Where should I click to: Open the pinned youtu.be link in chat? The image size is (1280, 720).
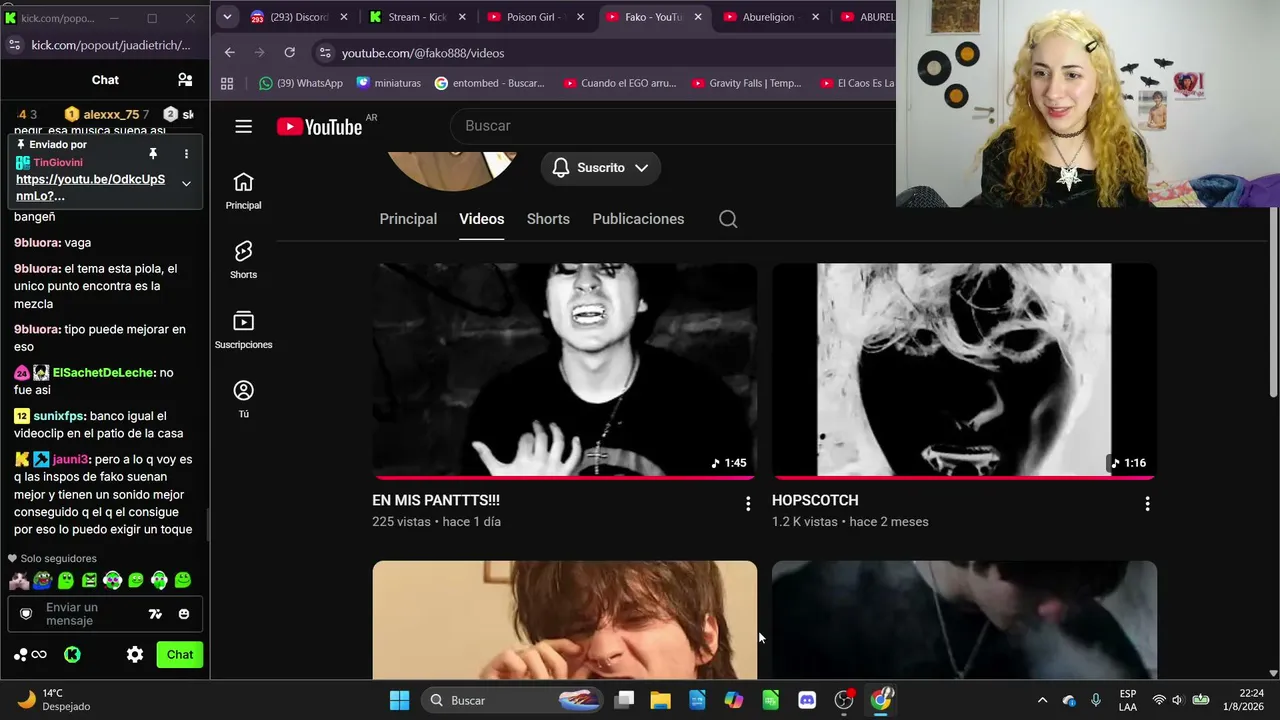click(90, 188)
